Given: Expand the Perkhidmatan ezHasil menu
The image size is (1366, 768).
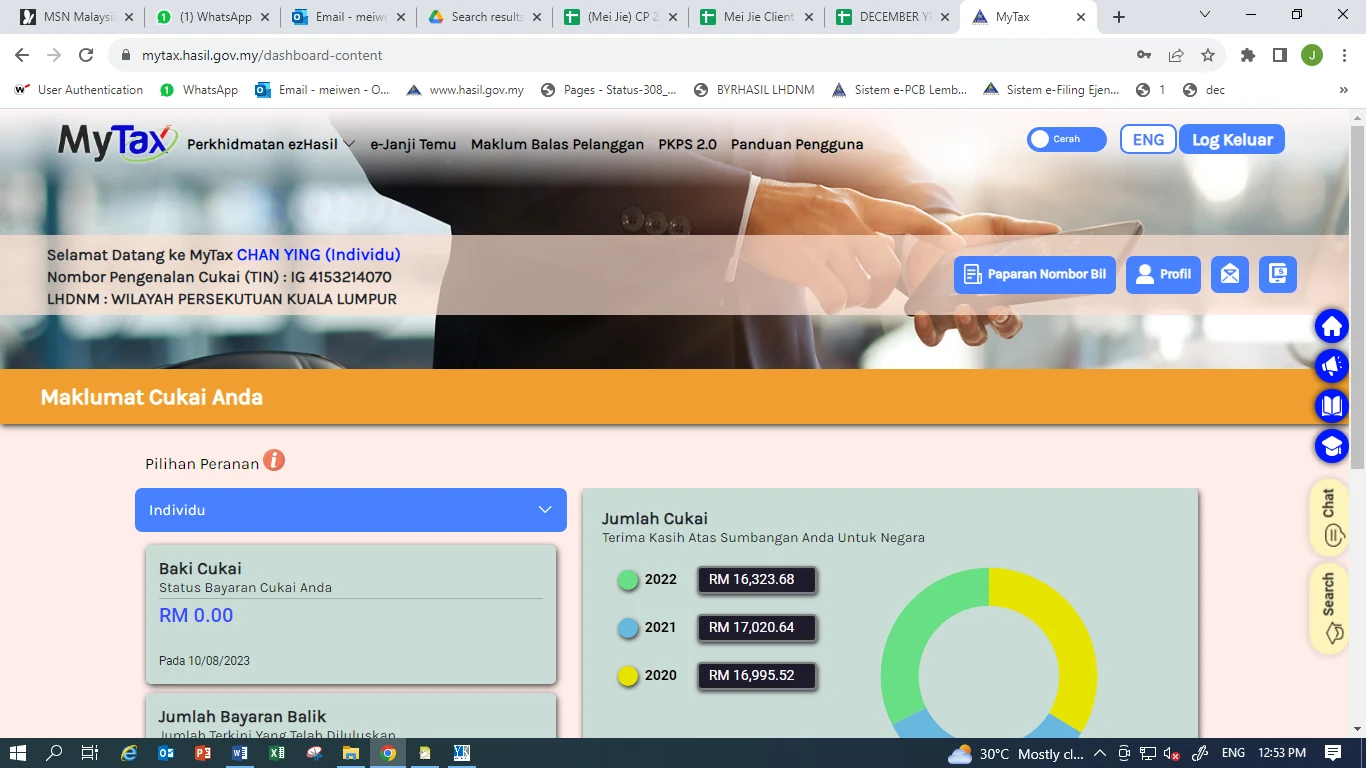Looking at the screenshot, I should [x=271, y=144].
